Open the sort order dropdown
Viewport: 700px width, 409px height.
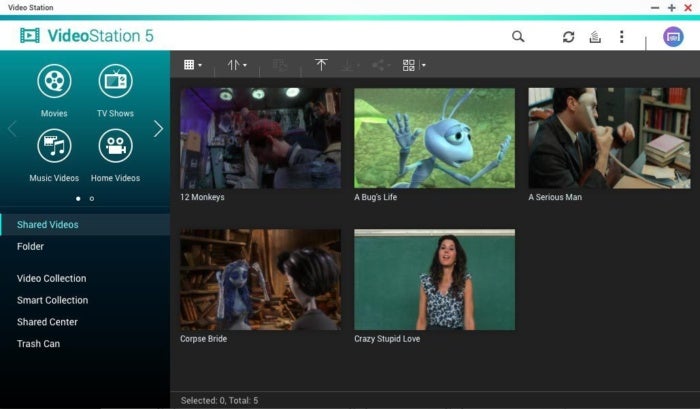click(237, 65)
